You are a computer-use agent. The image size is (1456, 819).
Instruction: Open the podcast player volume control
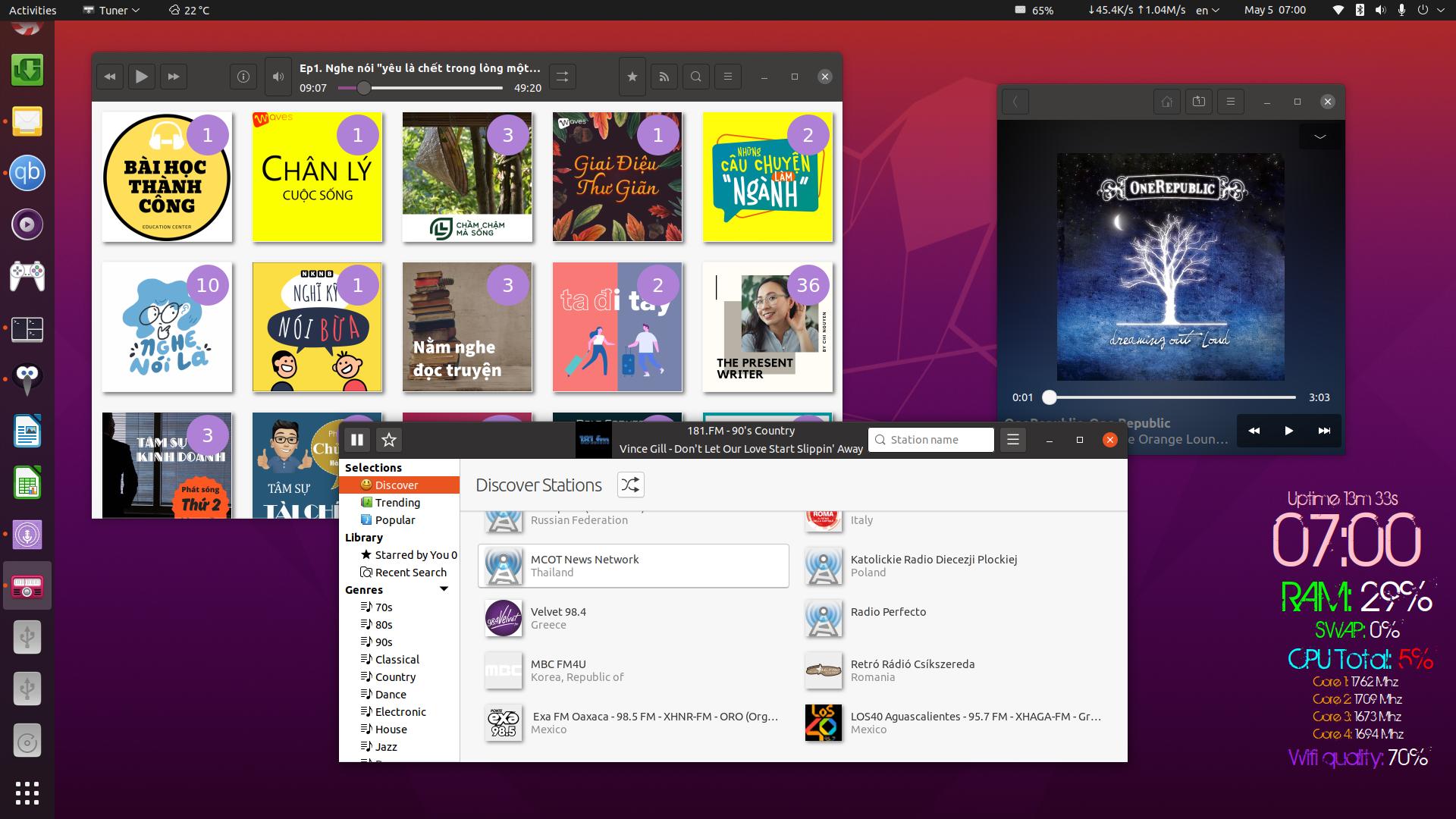pos(278,77)
